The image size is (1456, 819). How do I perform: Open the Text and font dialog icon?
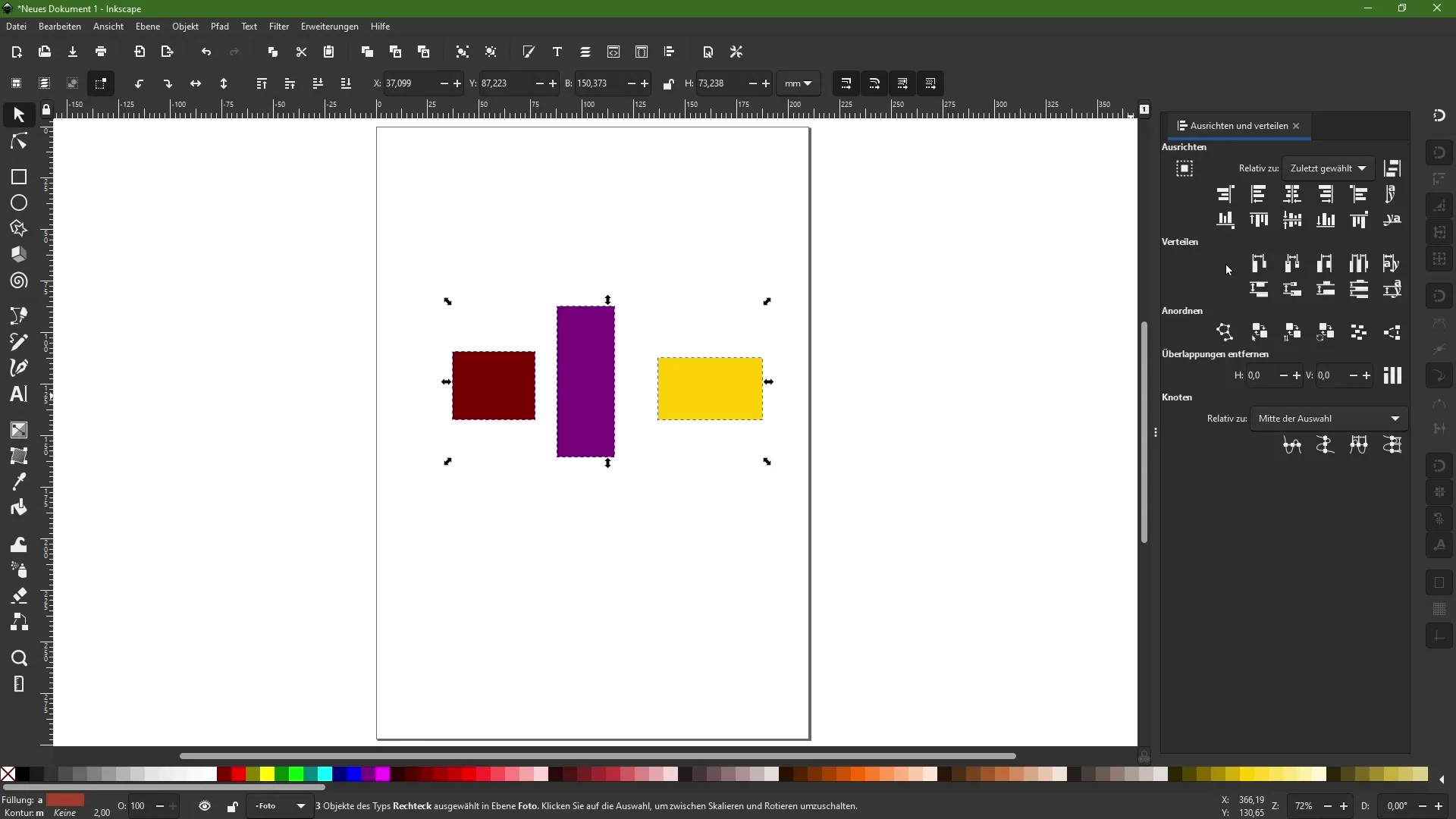click(557, 52)
